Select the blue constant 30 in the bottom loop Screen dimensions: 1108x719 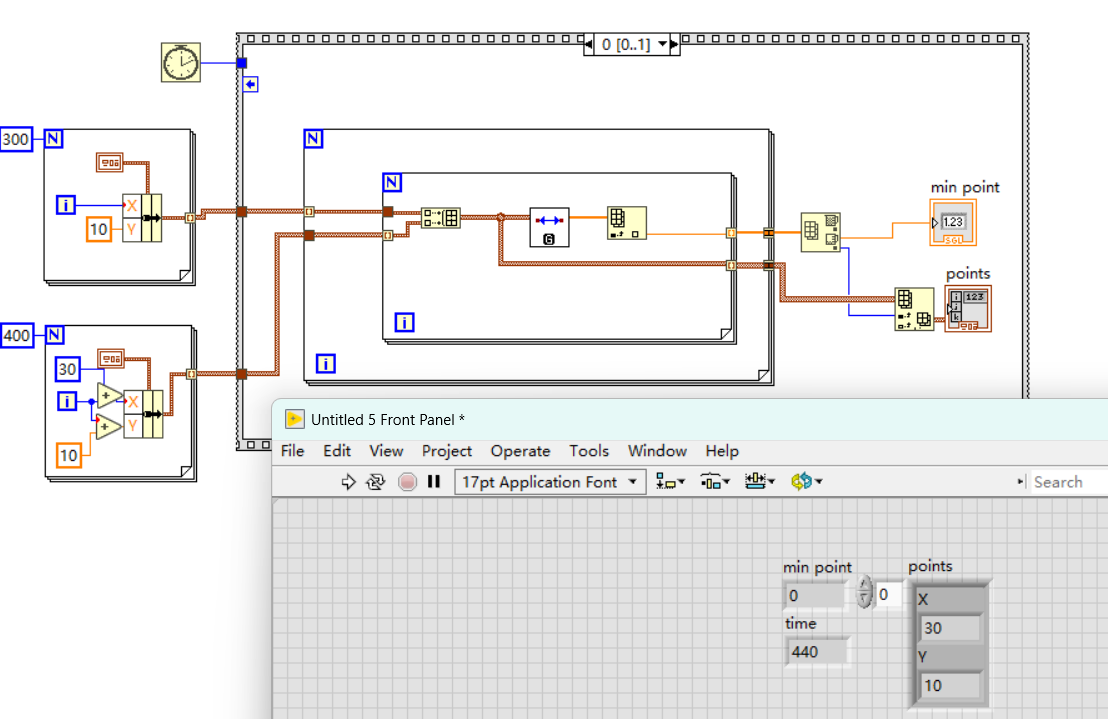(68, 369)
